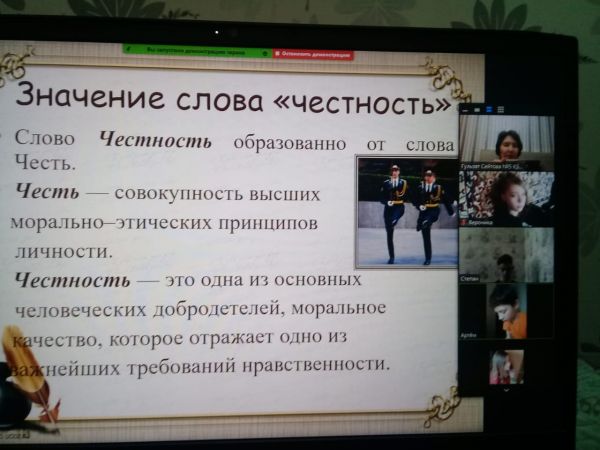Select the partially visible bottom participant video
Viewport: 600px width, 450px height.
tap(507, 364)
